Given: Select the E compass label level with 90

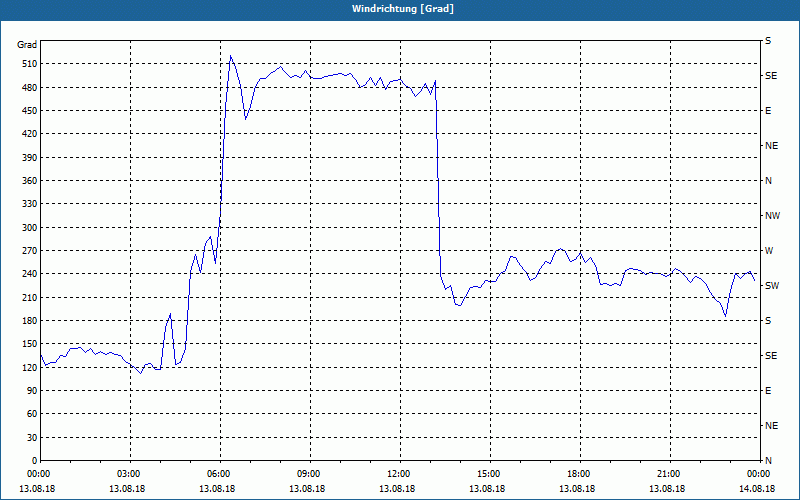Looking at the screenshot, I should click(768, 391).
